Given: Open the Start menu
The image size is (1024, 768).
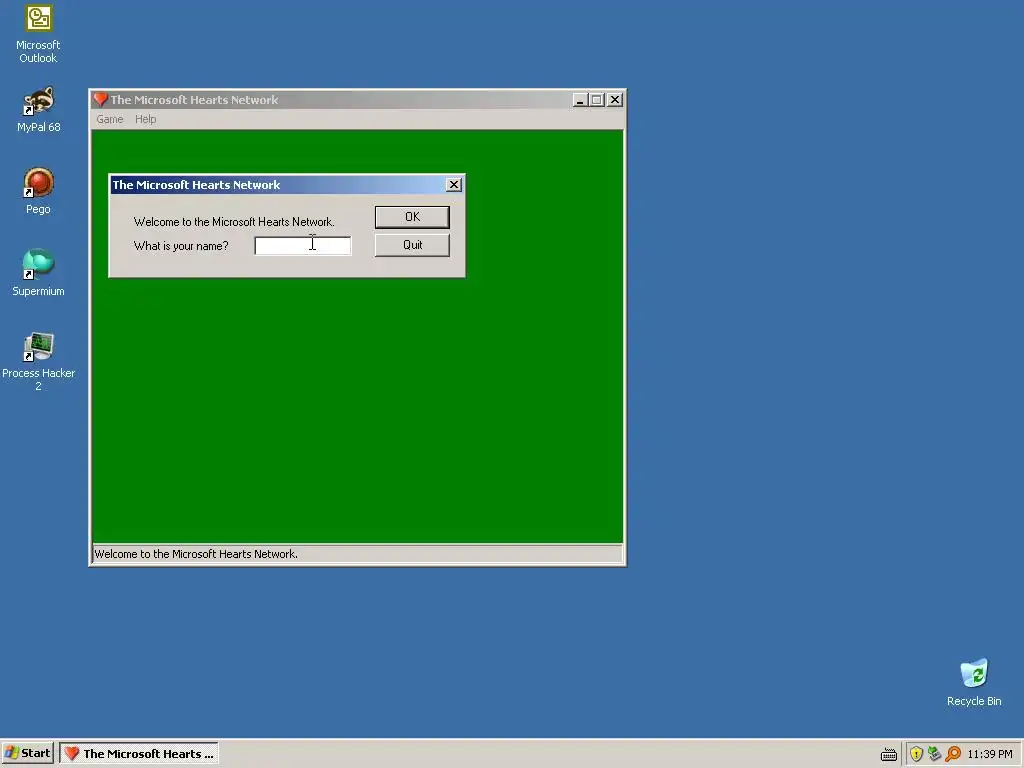Looking at the screenshot, I should (x=27, y=753).
